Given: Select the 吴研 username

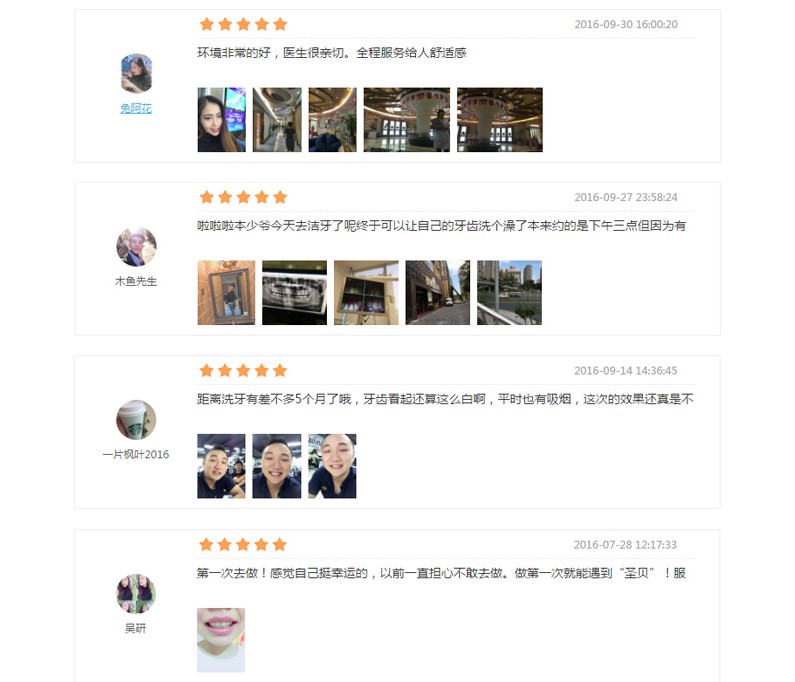Looking at the screenshot, I should (135, 629).
